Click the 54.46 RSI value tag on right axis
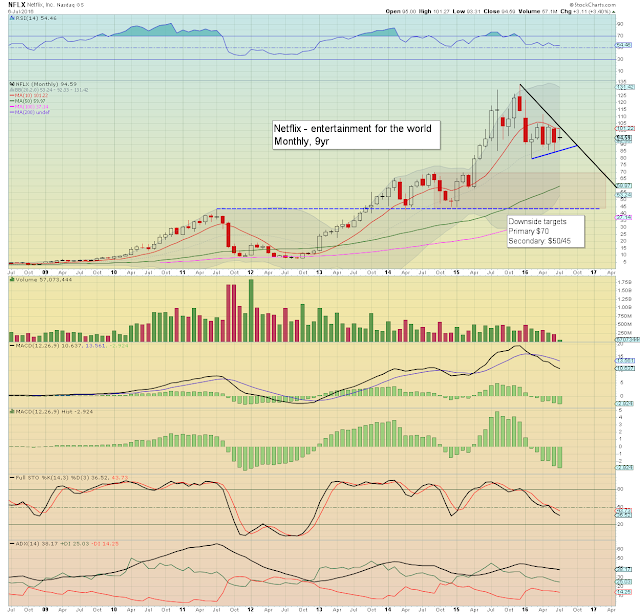 coord(624,45)
